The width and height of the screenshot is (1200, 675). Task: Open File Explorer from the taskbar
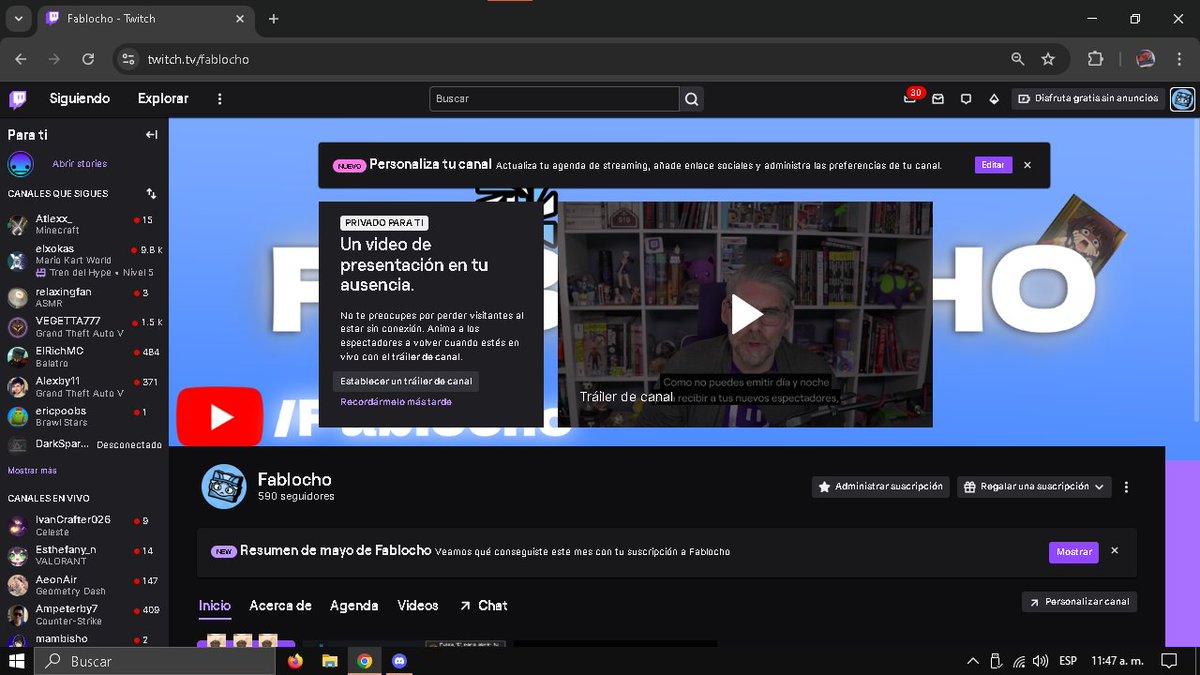point(329,661)
